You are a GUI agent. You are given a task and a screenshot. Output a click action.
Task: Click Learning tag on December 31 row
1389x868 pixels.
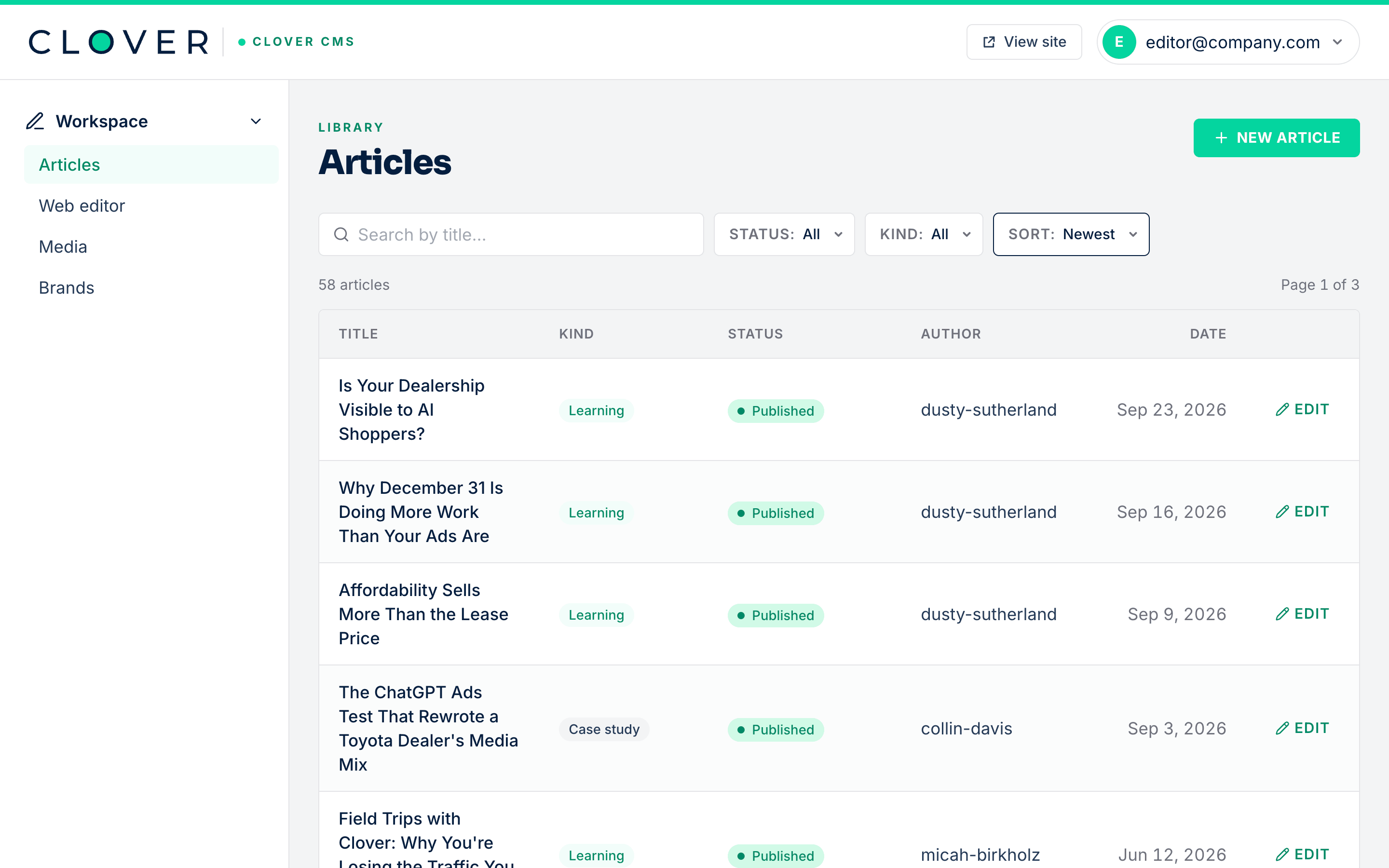596,513
